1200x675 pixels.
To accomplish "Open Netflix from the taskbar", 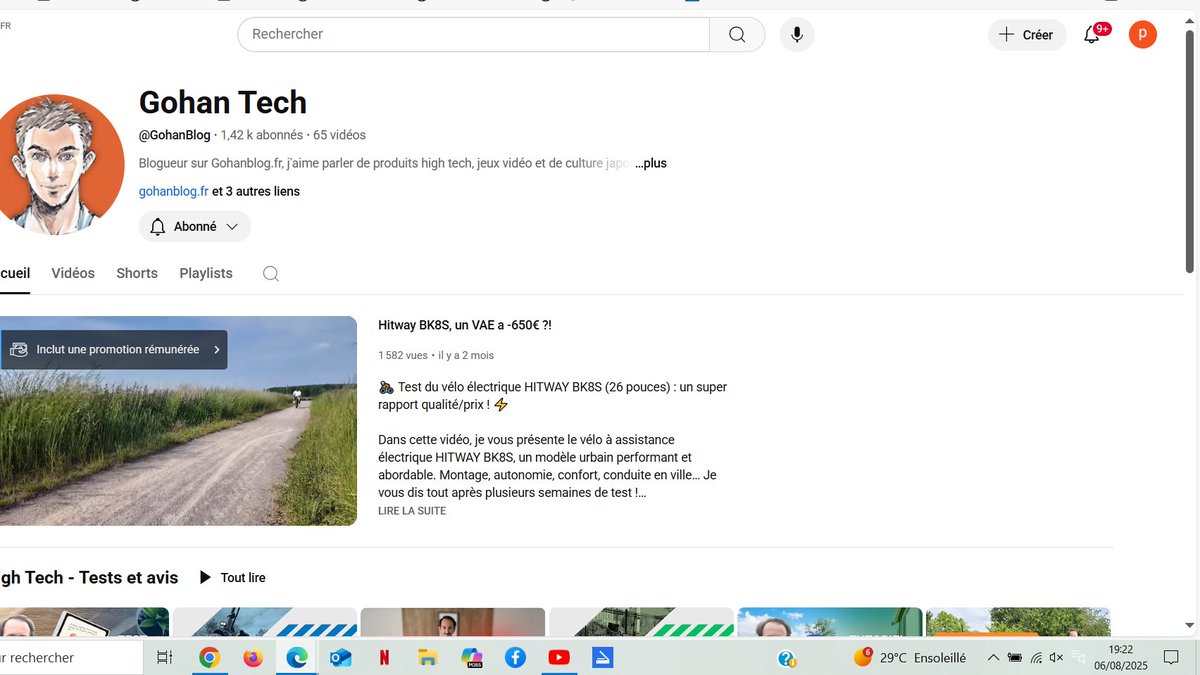I will [384, 657].
